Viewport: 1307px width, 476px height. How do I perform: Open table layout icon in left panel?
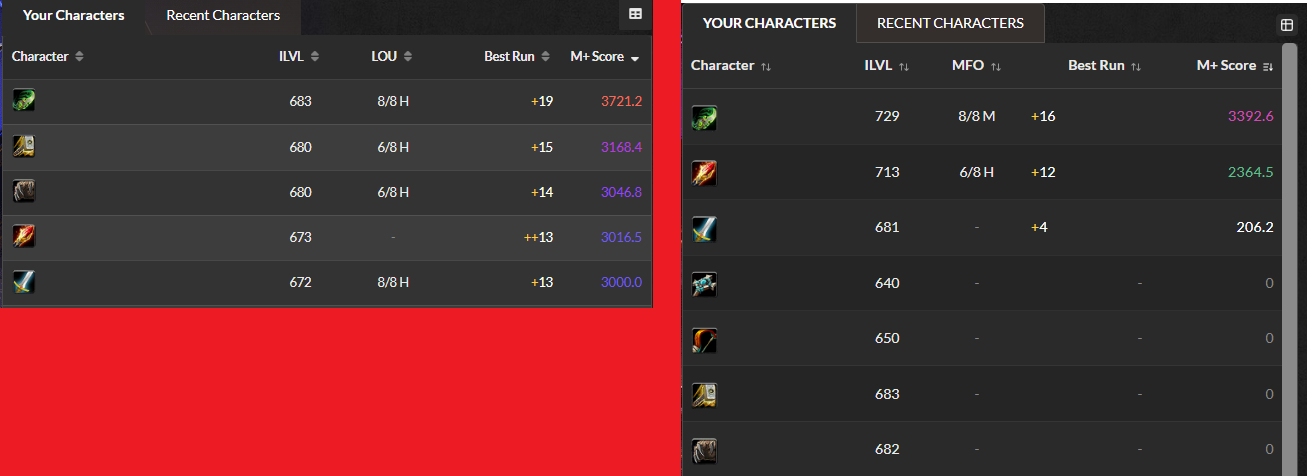[x=635, y=14]
